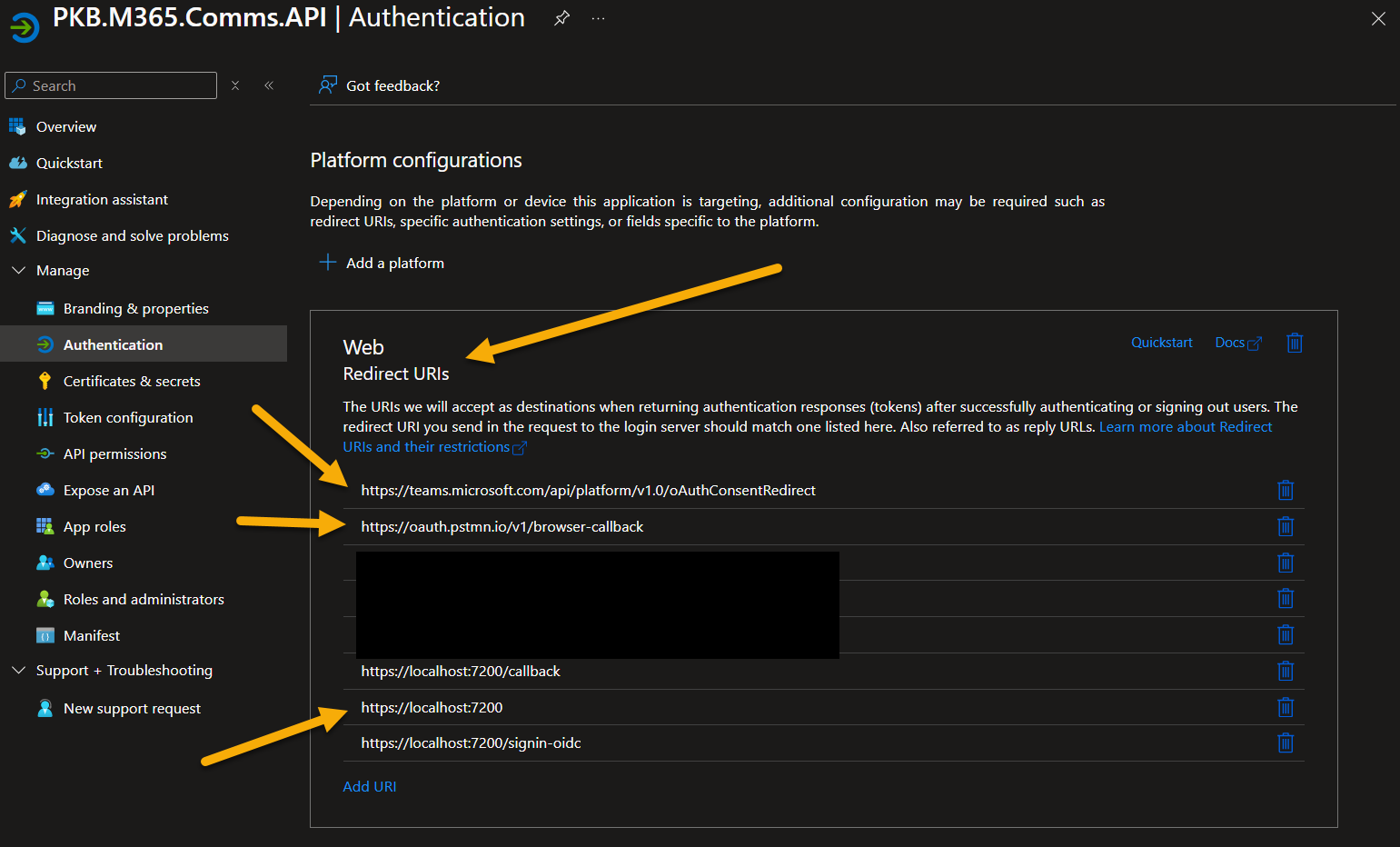The image size is (1400, 847).
Task: Open the Manifest editor
Action: click(x=91, y=635)
